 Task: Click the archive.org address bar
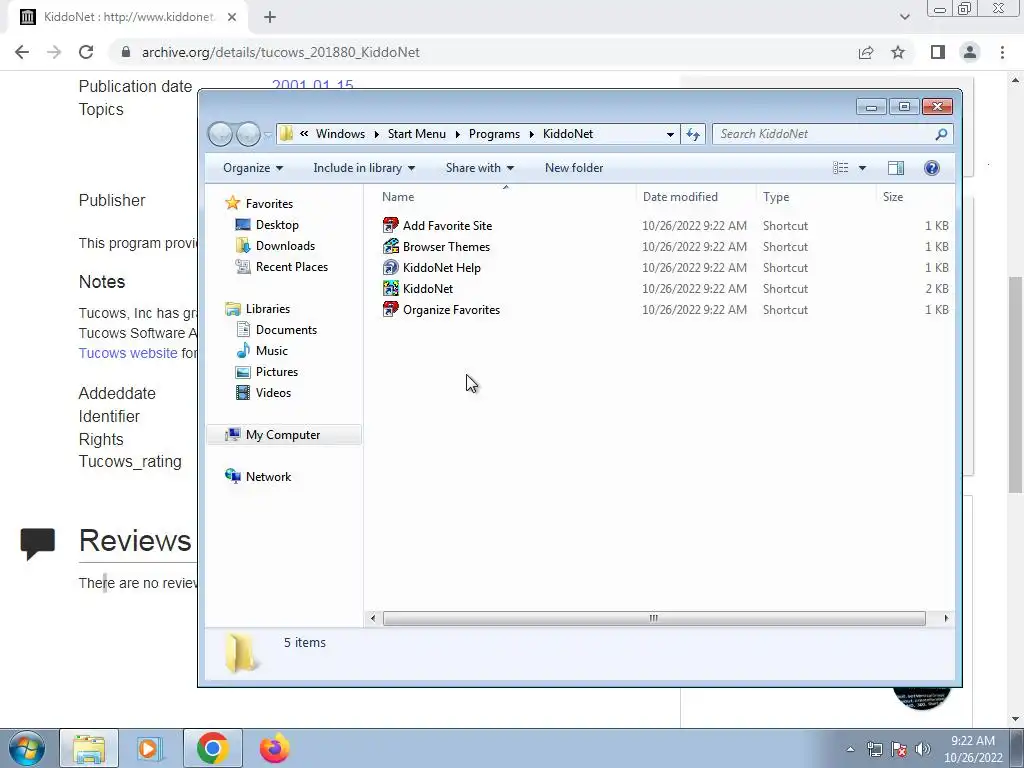483,52
